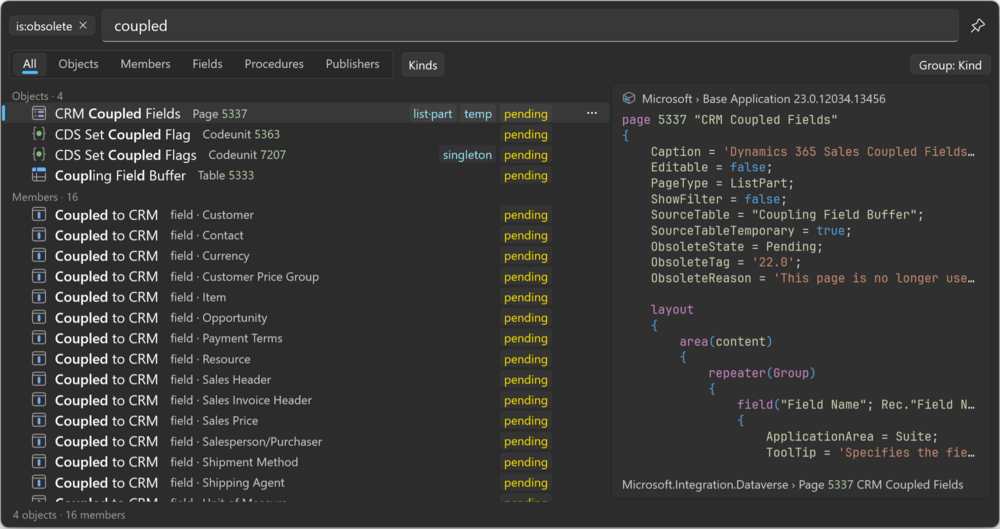Open Base Application 23.0.12034.13456 breadcrumb
Screen dimensions: 1000x529
[794, 99]
